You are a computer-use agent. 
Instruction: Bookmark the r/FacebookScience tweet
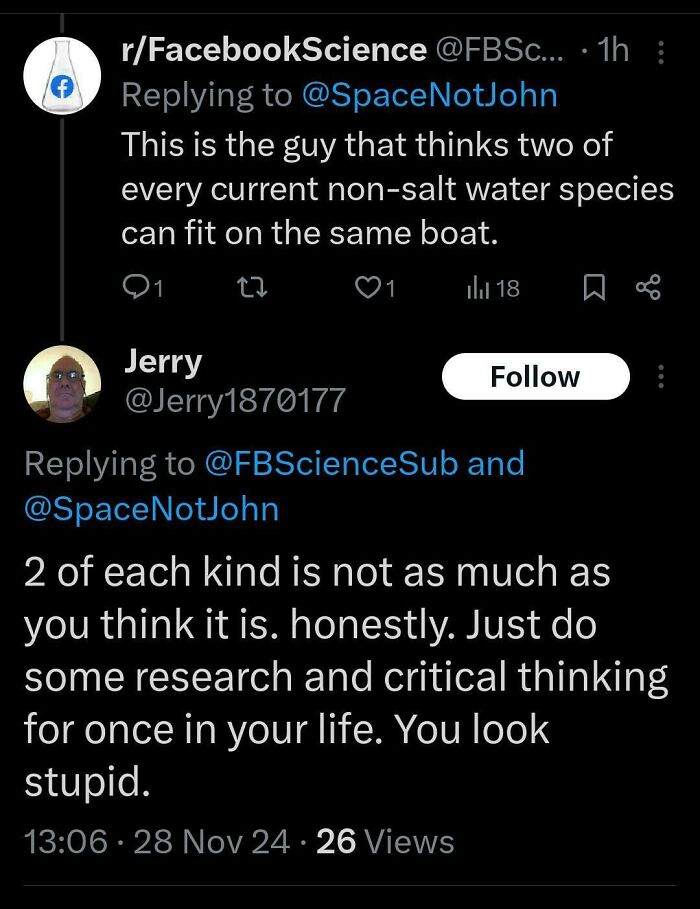pos(595,288)
